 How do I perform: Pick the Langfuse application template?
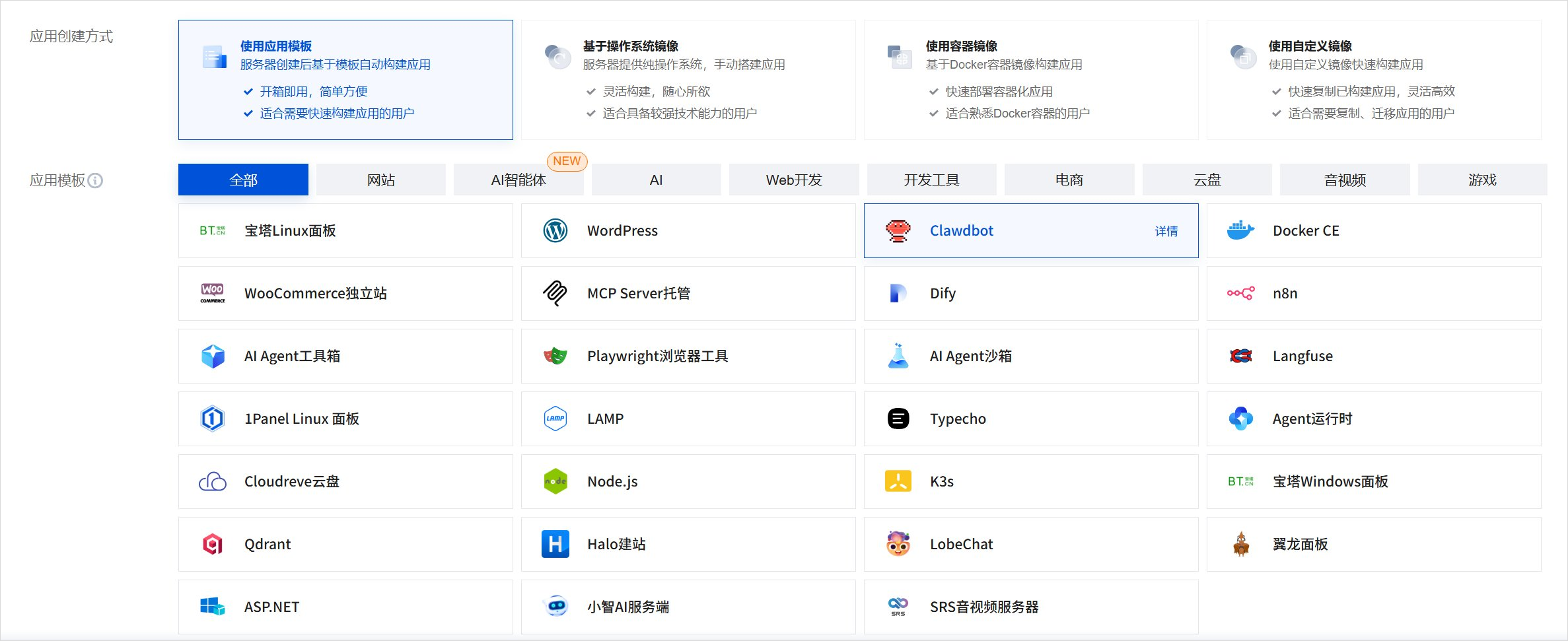click(1373, 356)
